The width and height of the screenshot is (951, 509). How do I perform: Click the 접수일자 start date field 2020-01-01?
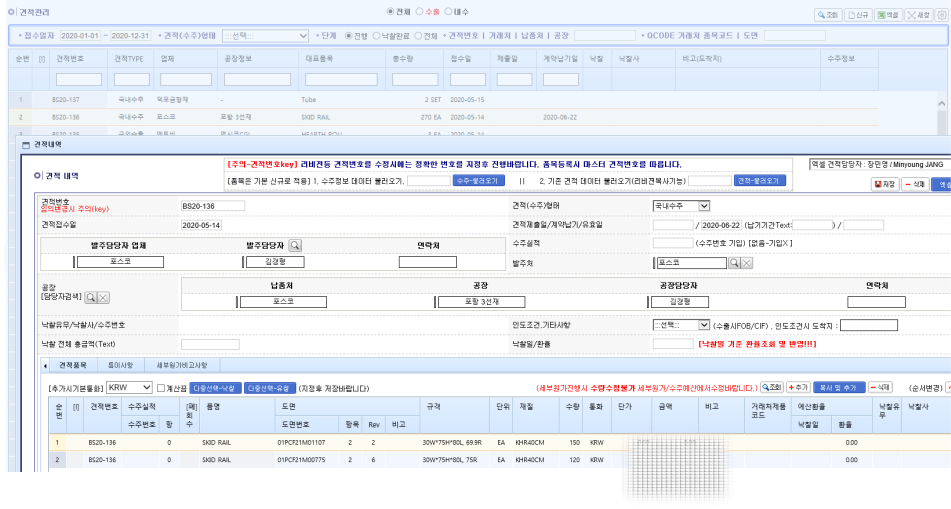coord(80,36)
